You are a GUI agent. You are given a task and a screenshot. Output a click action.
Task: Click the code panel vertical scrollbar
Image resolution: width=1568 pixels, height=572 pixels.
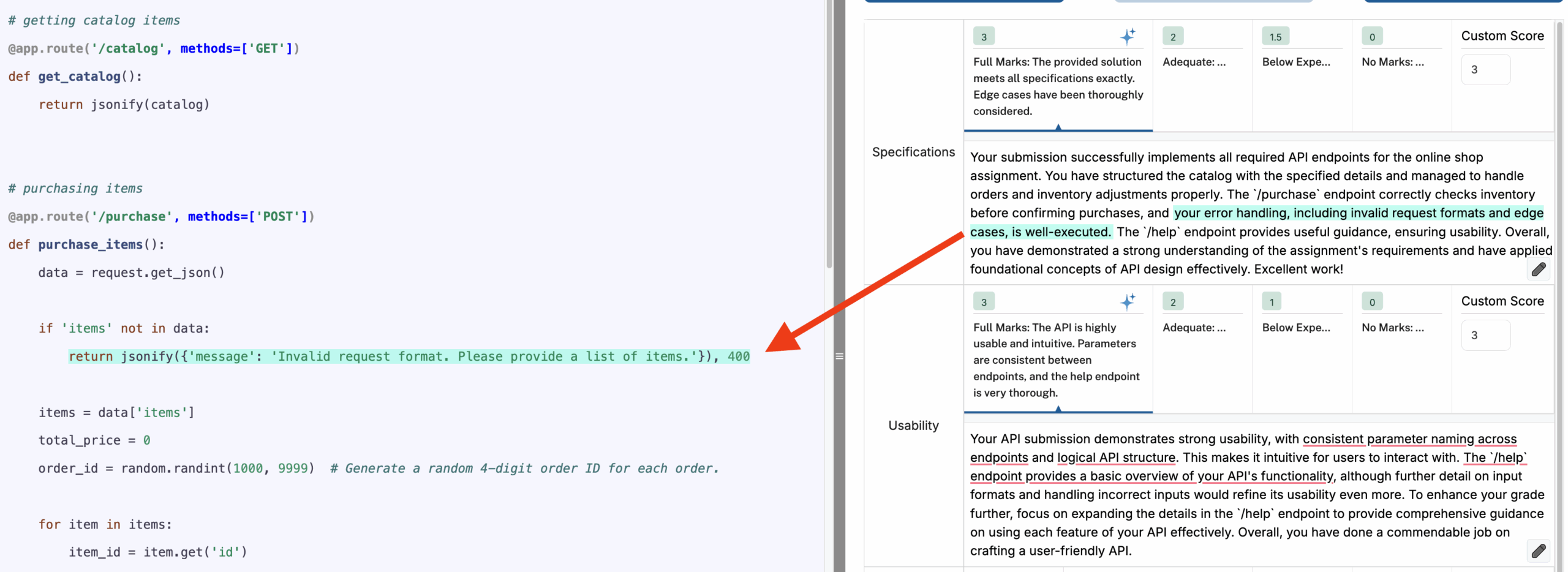(829, 135)
